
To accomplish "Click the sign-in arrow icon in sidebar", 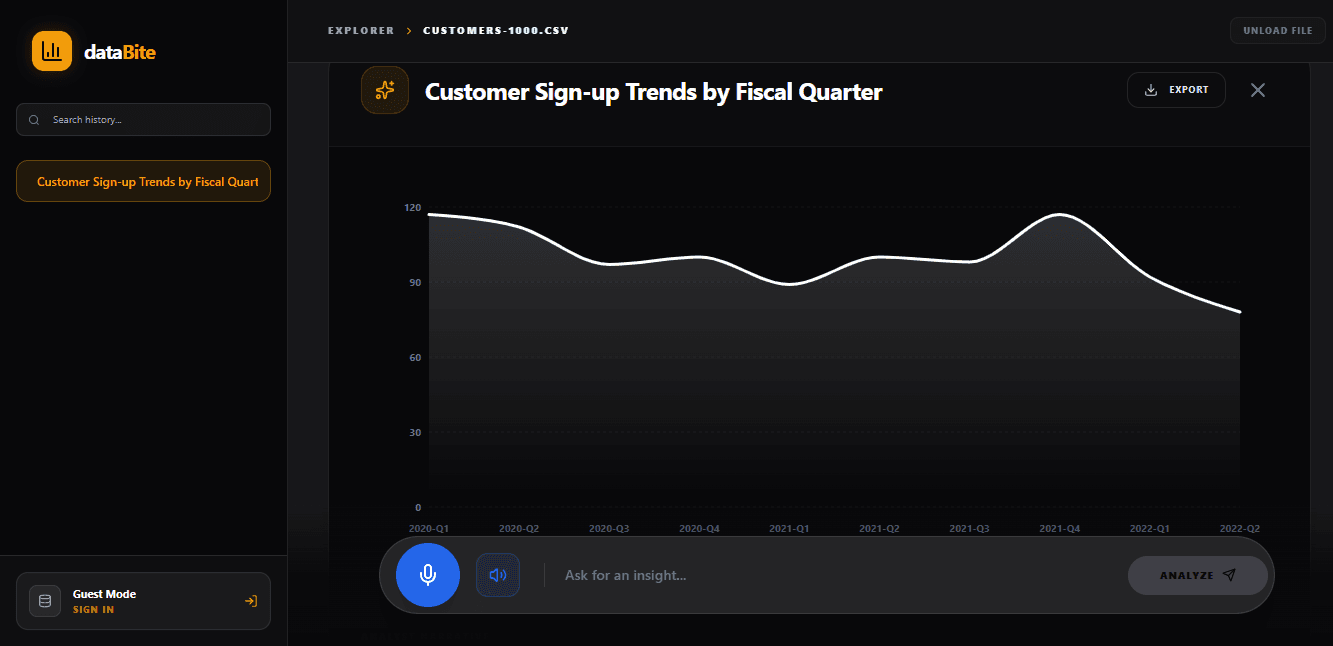I will coord(251,601).
